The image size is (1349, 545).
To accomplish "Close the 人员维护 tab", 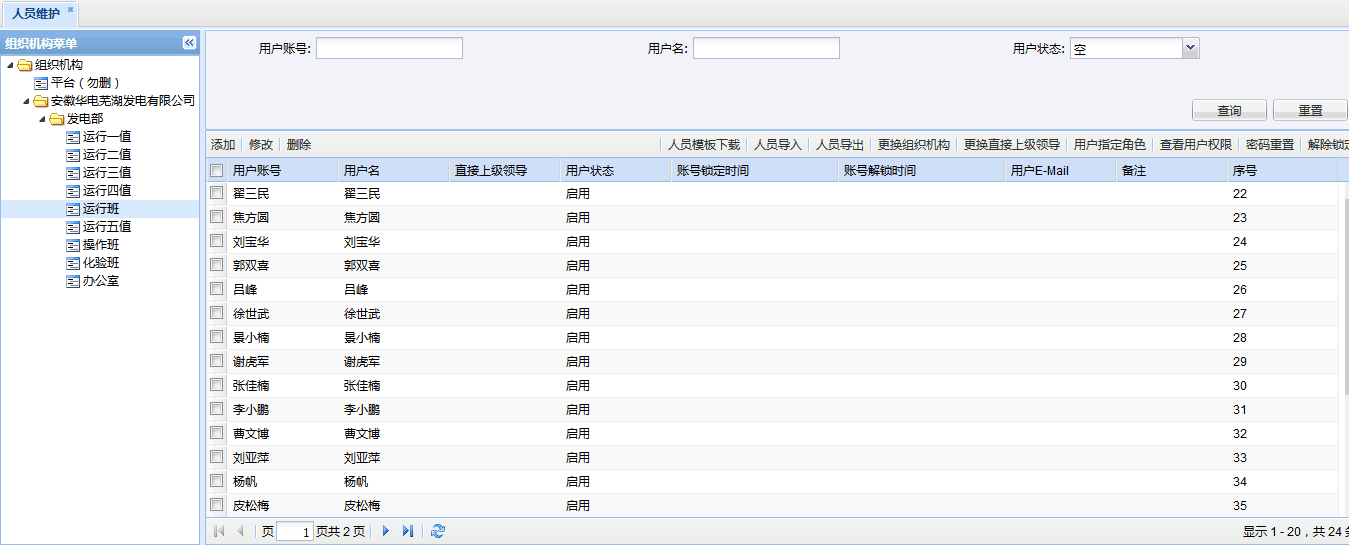I will click(70, 10).
